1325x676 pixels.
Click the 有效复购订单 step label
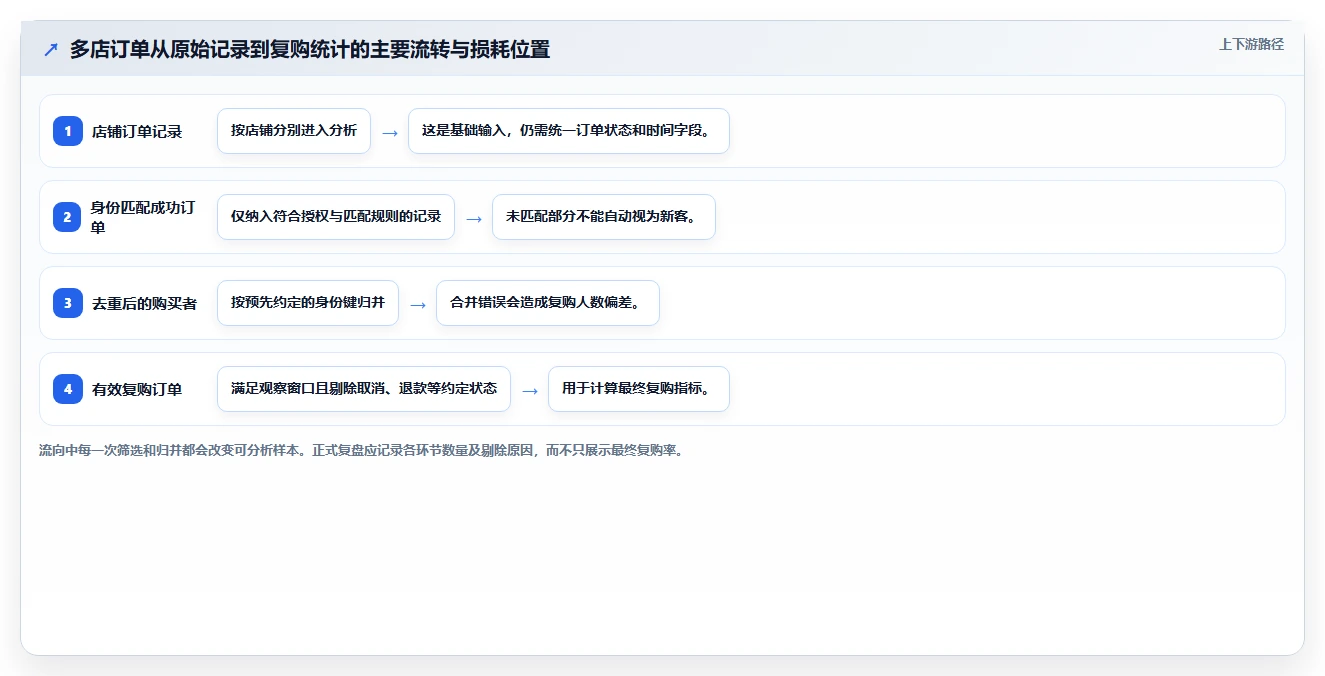click(137, 389)
